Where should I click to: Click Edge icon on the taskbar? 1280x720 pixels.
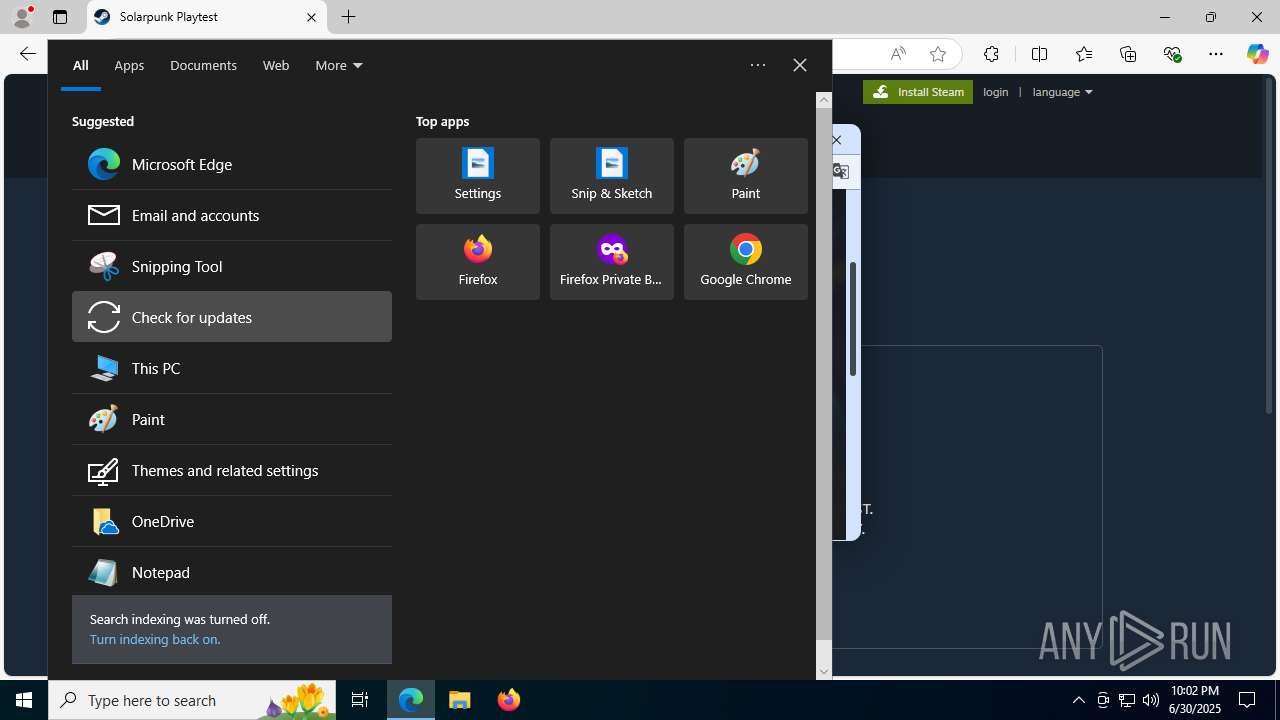click(411, 700)
